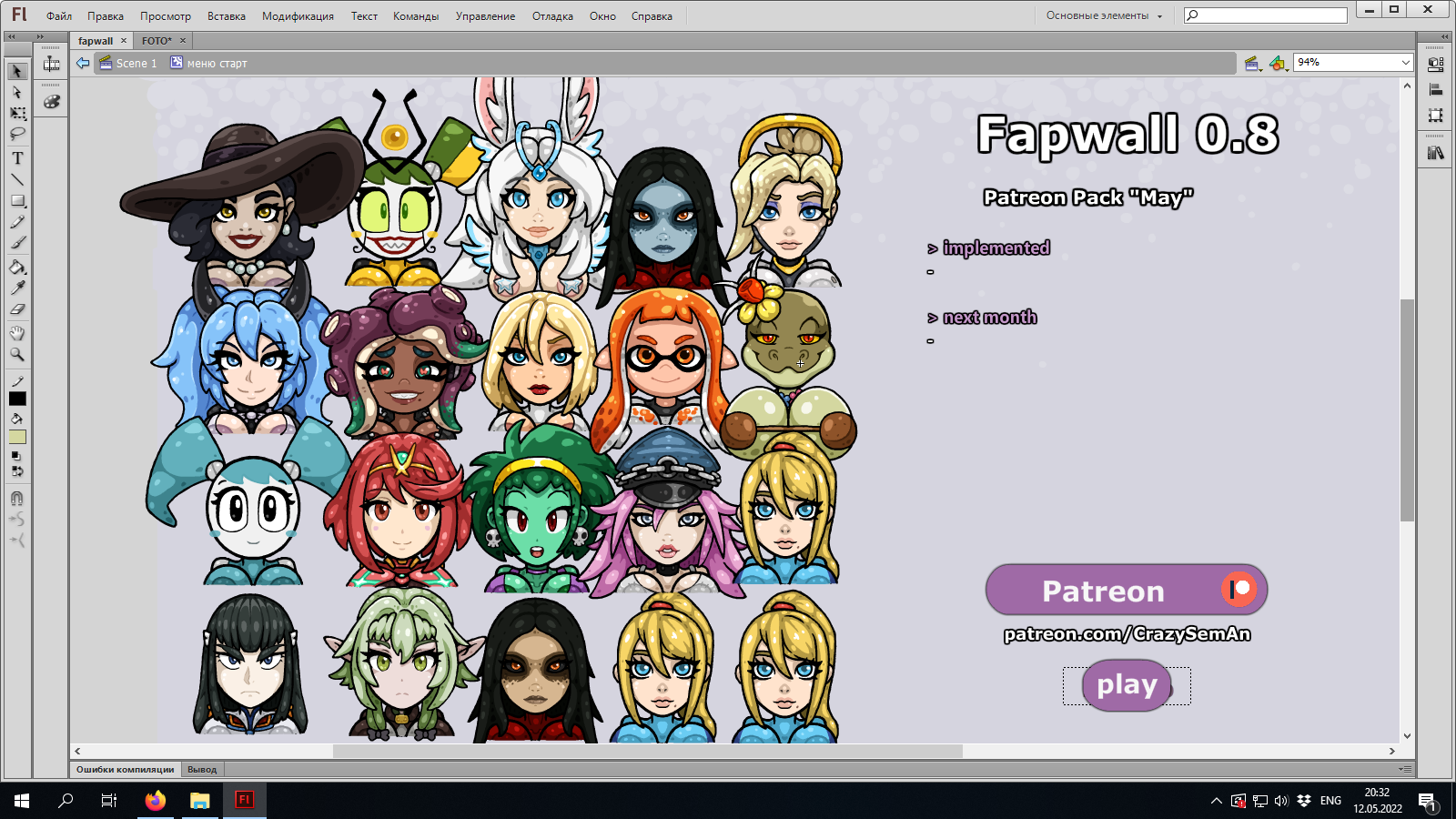Open the Файл menu
Viewport: 1456px width, 819px height.
pos(59,16)
